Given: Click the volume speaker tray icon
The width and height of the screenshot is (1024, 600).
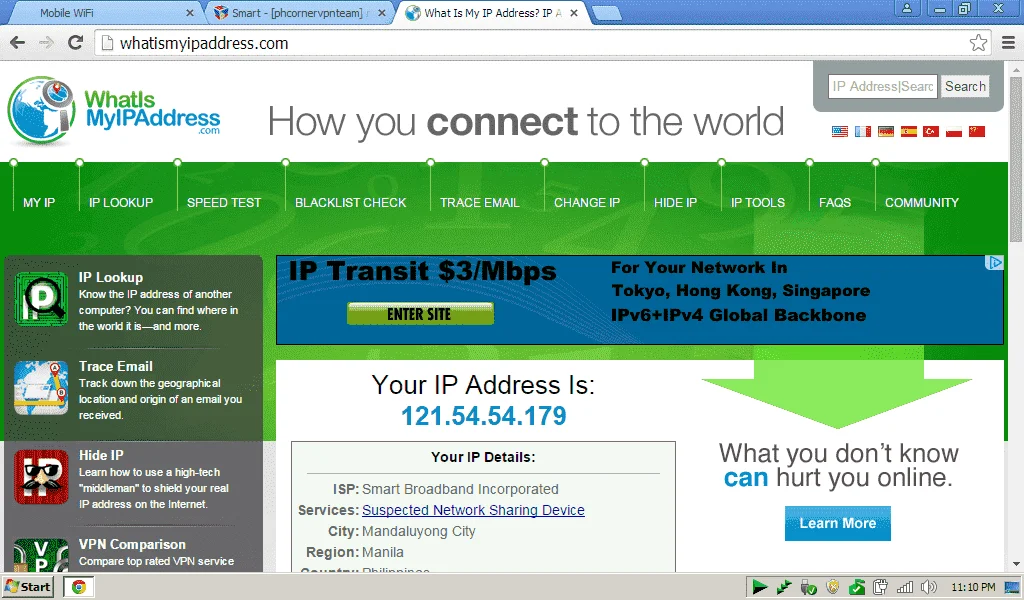Looking at the screenshot, I should click(x=928, y=587).
